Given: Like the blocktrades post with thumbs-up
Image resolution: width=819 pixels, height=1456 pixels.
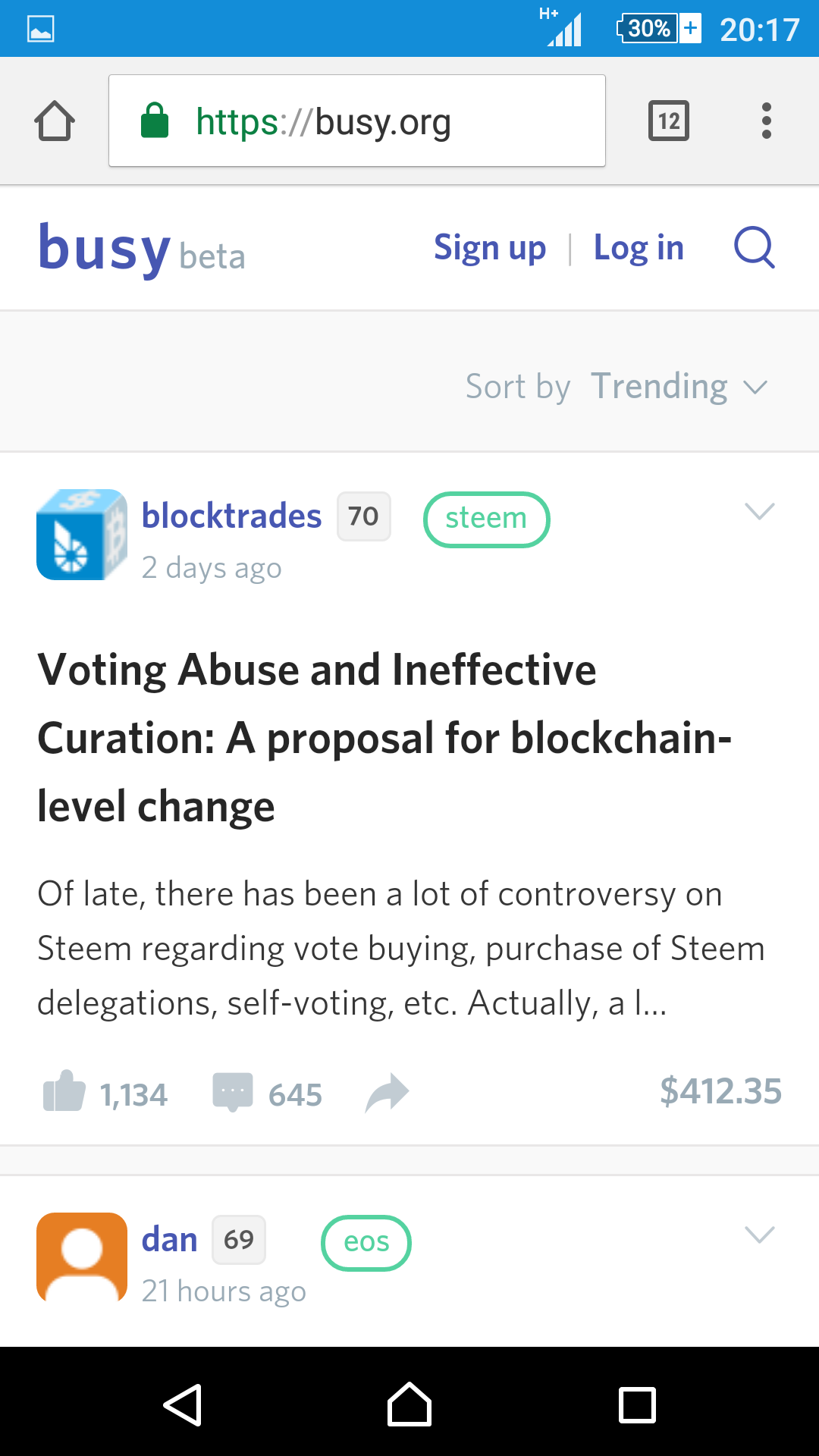Looking at the screenshot, I should [x=64, y=1092].
